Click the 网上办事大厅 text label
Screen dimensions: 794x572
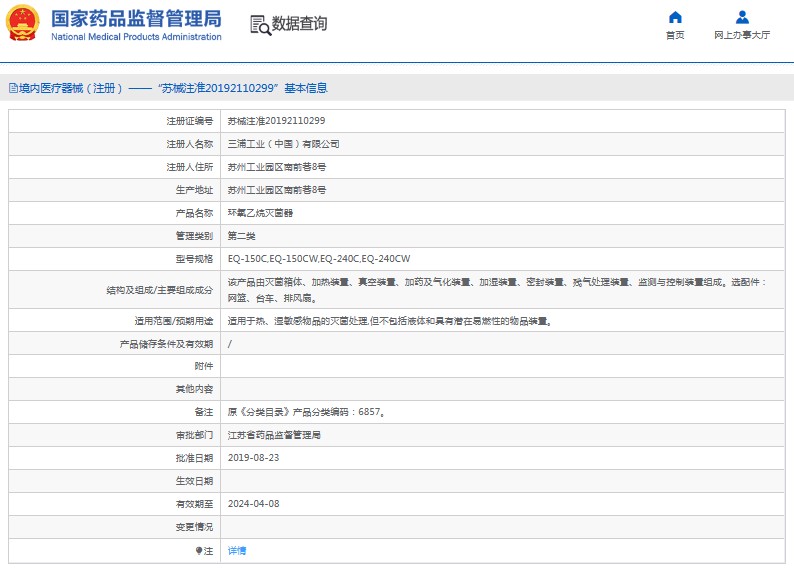pyautogui.click(x=742, y=35)
